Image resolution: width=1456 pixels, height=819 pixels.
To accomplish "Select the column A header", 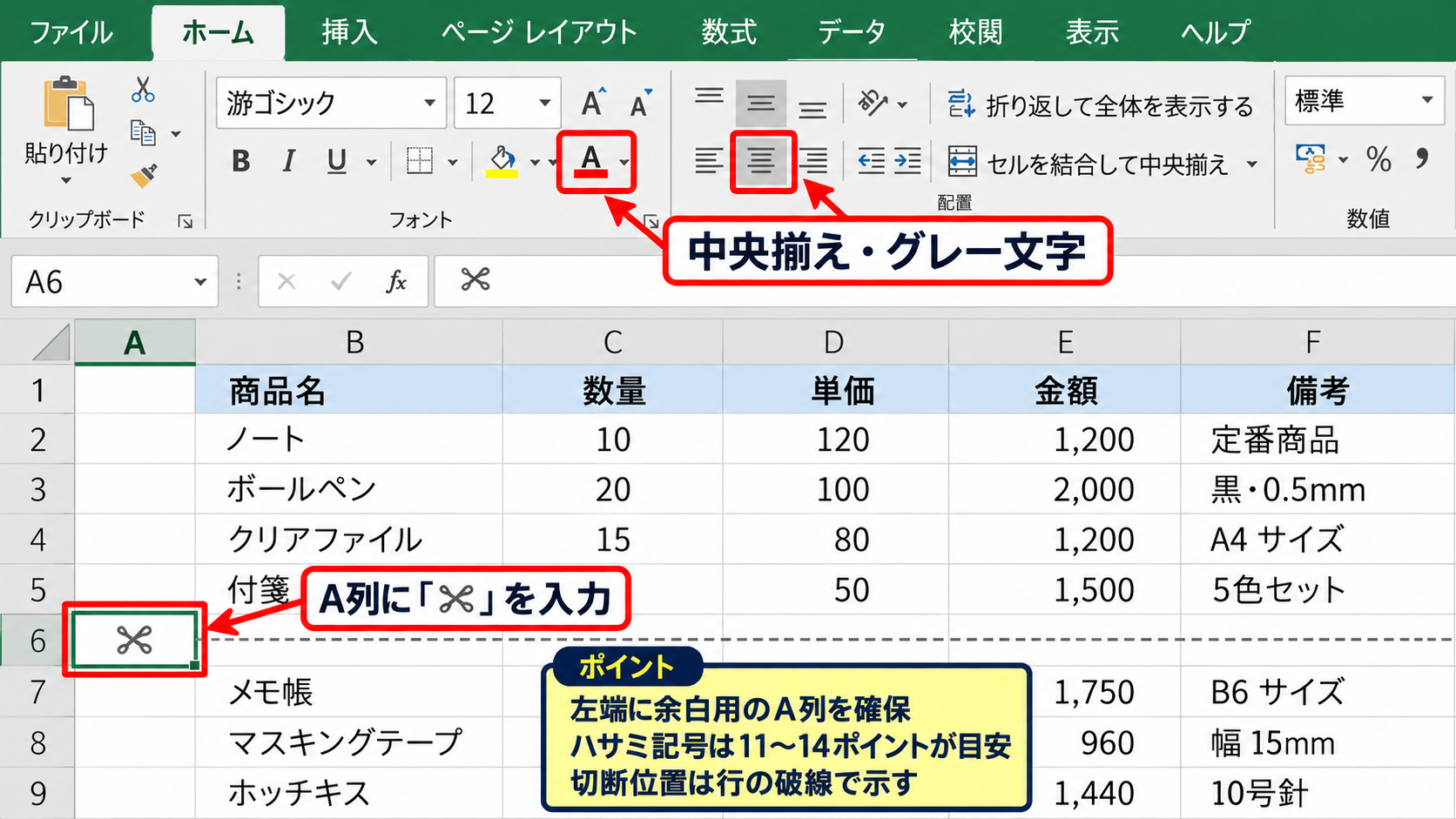I will (x=135, y=342).
